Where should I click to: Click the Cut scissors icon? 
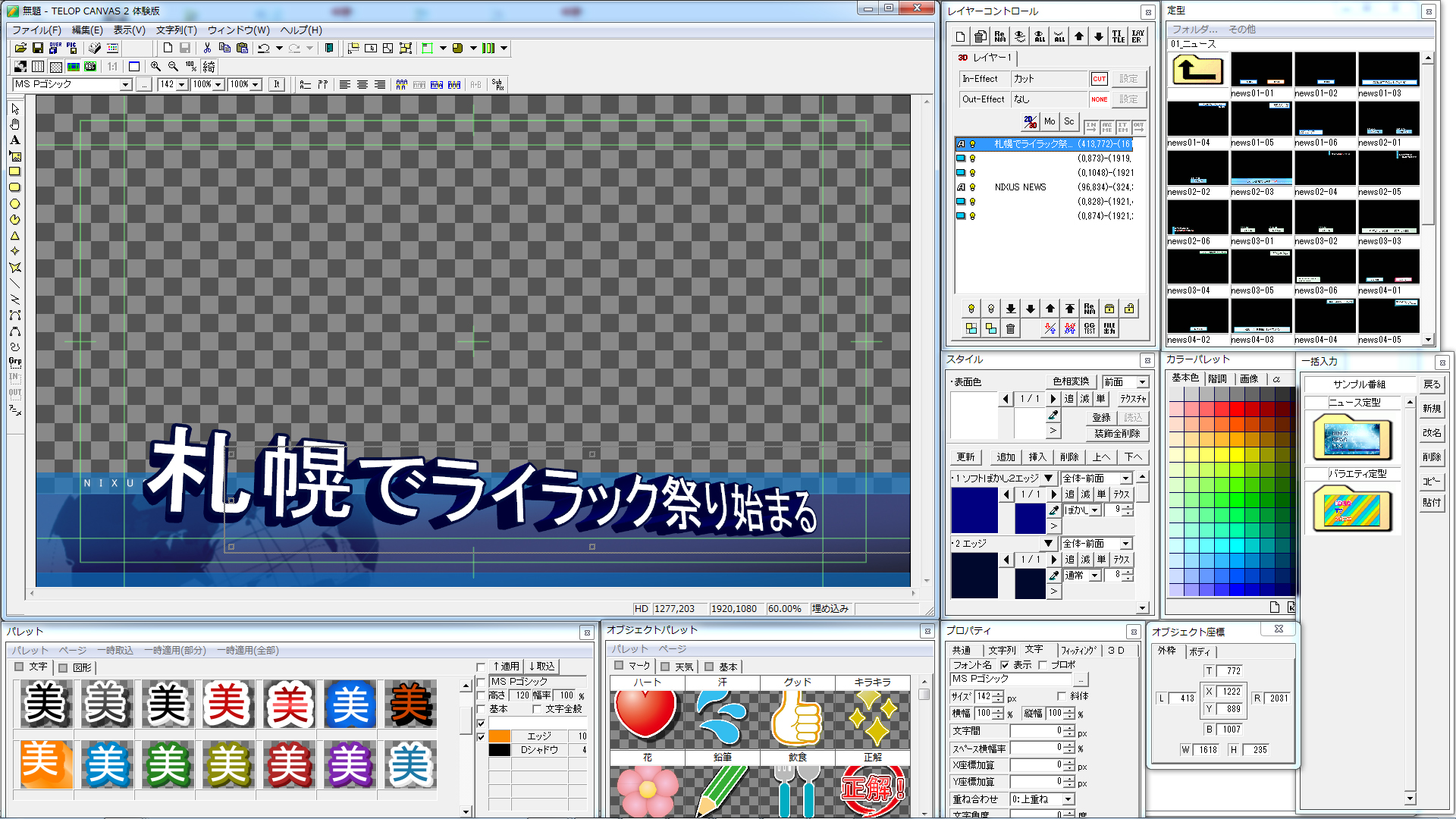click(x=207, y=48)
